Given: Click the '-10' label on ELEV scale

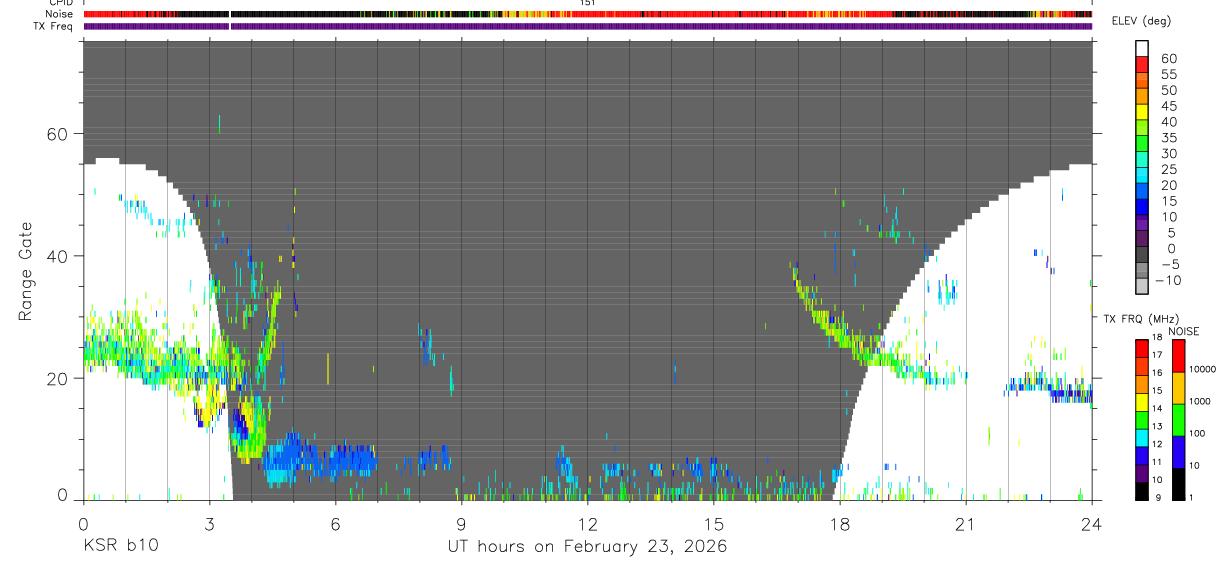Looking at the screenshot, I should tap(1168, 280).
